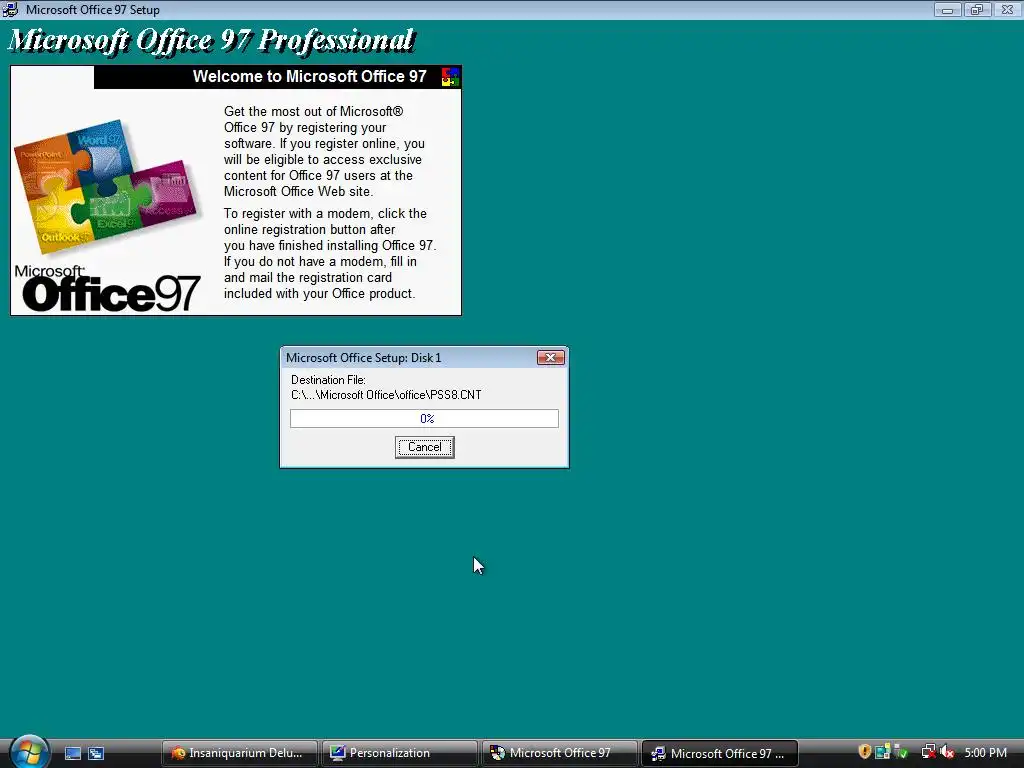Click the Microsoft Office97 logo text
Viewport: 1024px width, 768px height.
coord(107,288)
